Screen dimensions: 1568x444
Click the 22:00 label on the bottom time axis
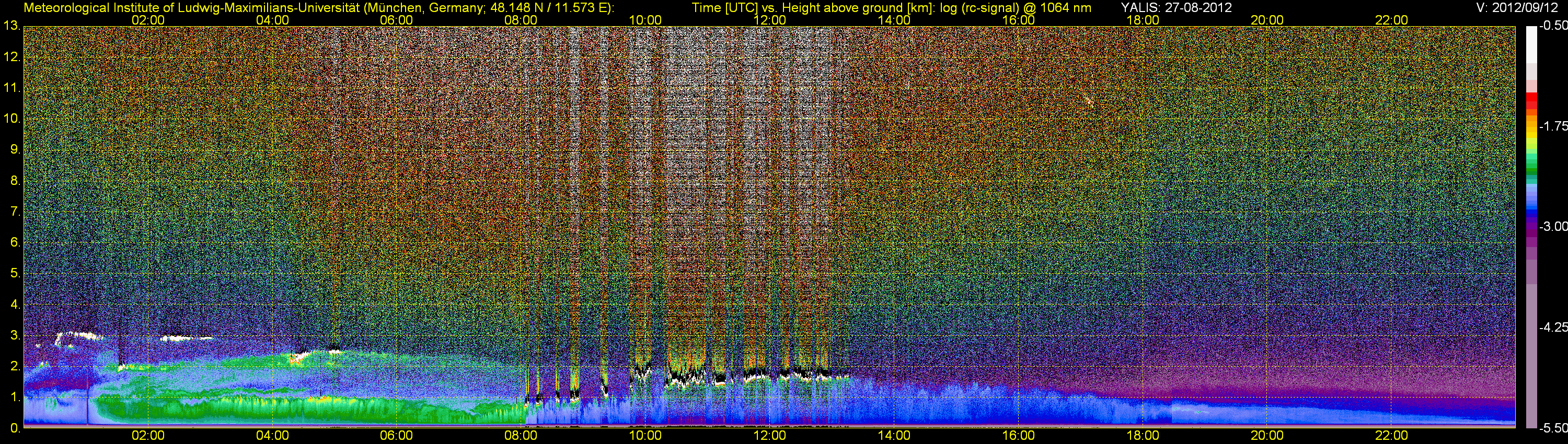click(1391, 436)
